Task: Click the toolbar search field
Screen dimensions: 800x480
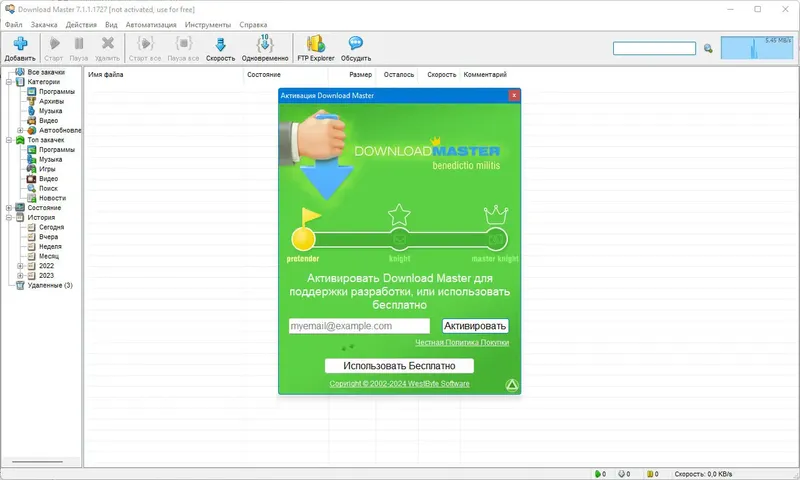Action: pyautogui.click(x=654, y=48)
